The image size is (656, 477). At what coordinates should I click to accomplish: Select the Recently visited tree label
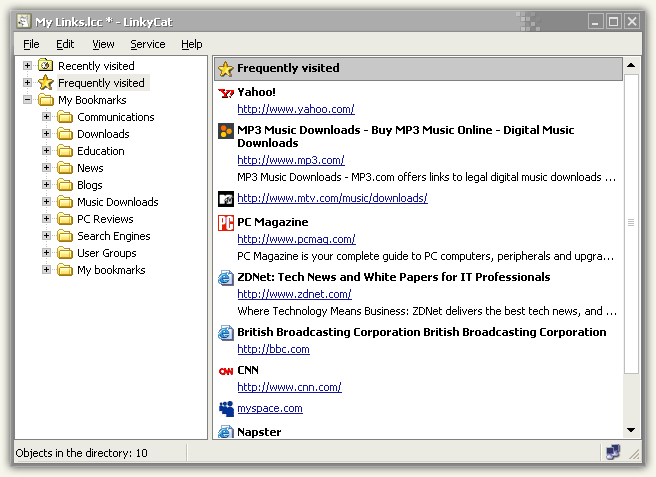(x=96, y=66)
